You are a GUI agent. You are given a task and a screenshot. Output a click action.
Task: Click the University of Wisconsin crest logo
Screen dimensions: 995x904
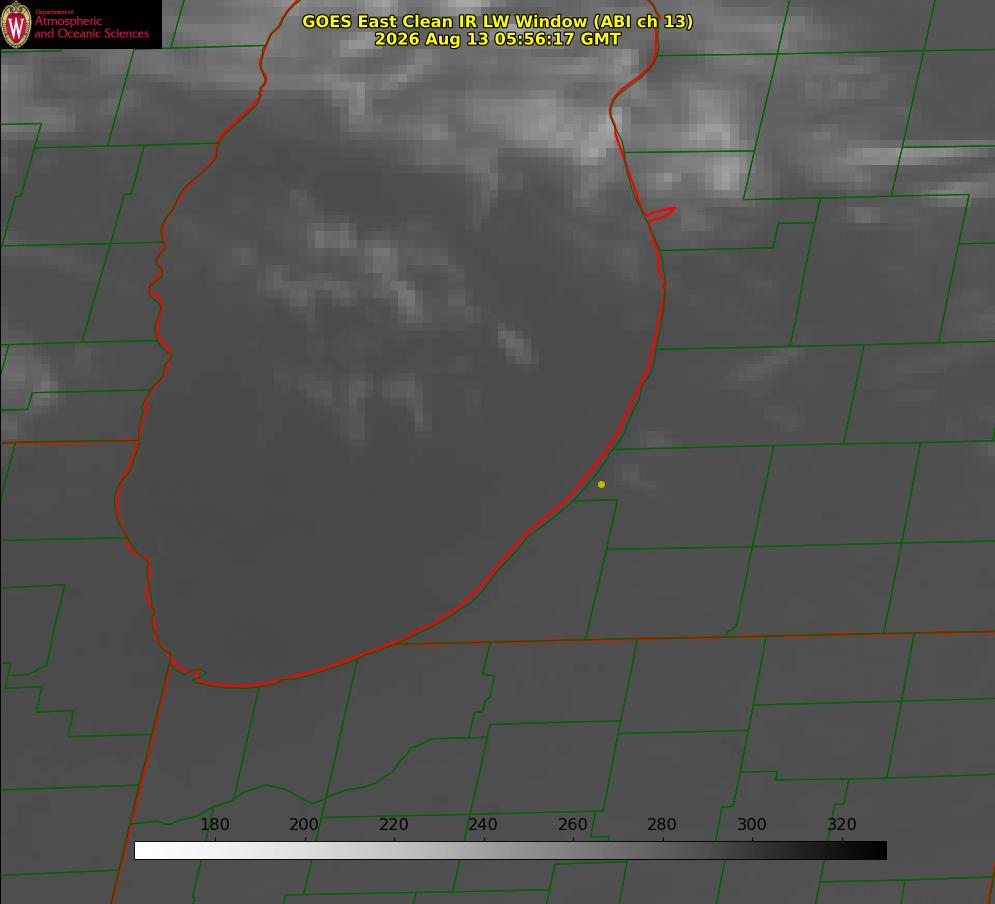16,24
